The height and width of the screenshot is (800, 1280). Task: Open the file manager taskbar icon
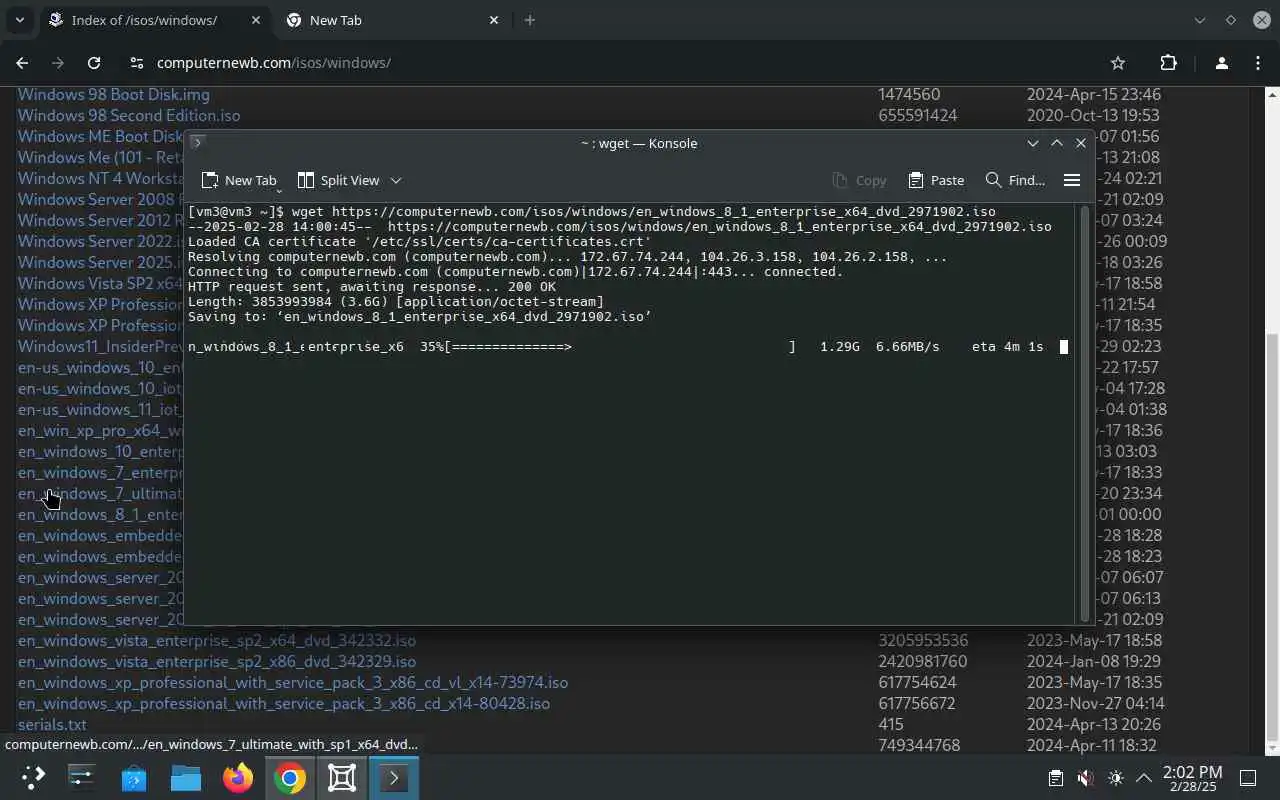[185, 777]
